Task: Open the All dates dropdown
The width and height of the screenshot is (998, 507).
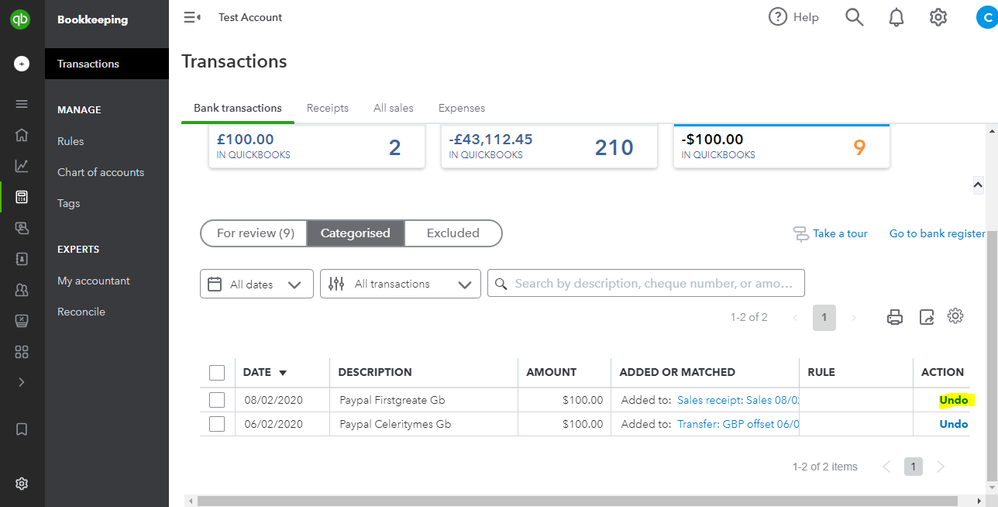Action: point(257,284)
